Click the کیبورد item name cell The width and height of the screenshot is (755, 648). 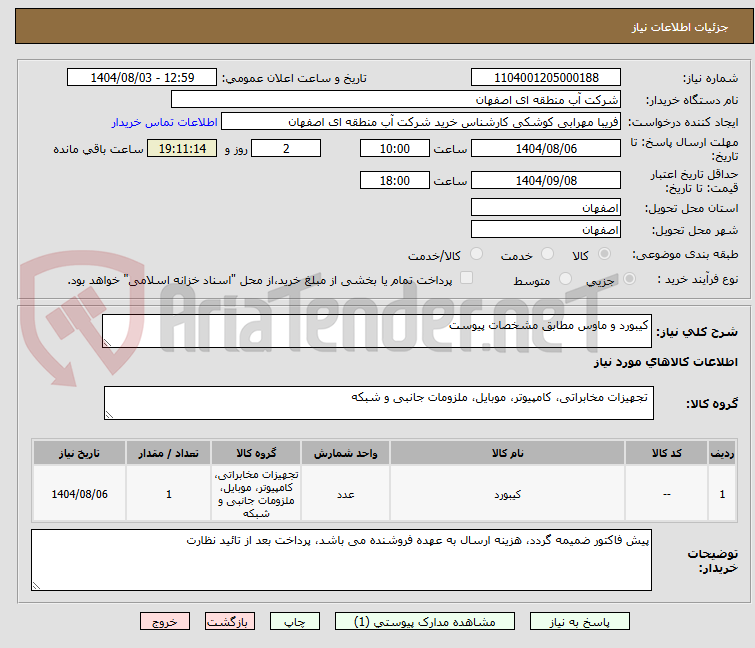point(508,494)
